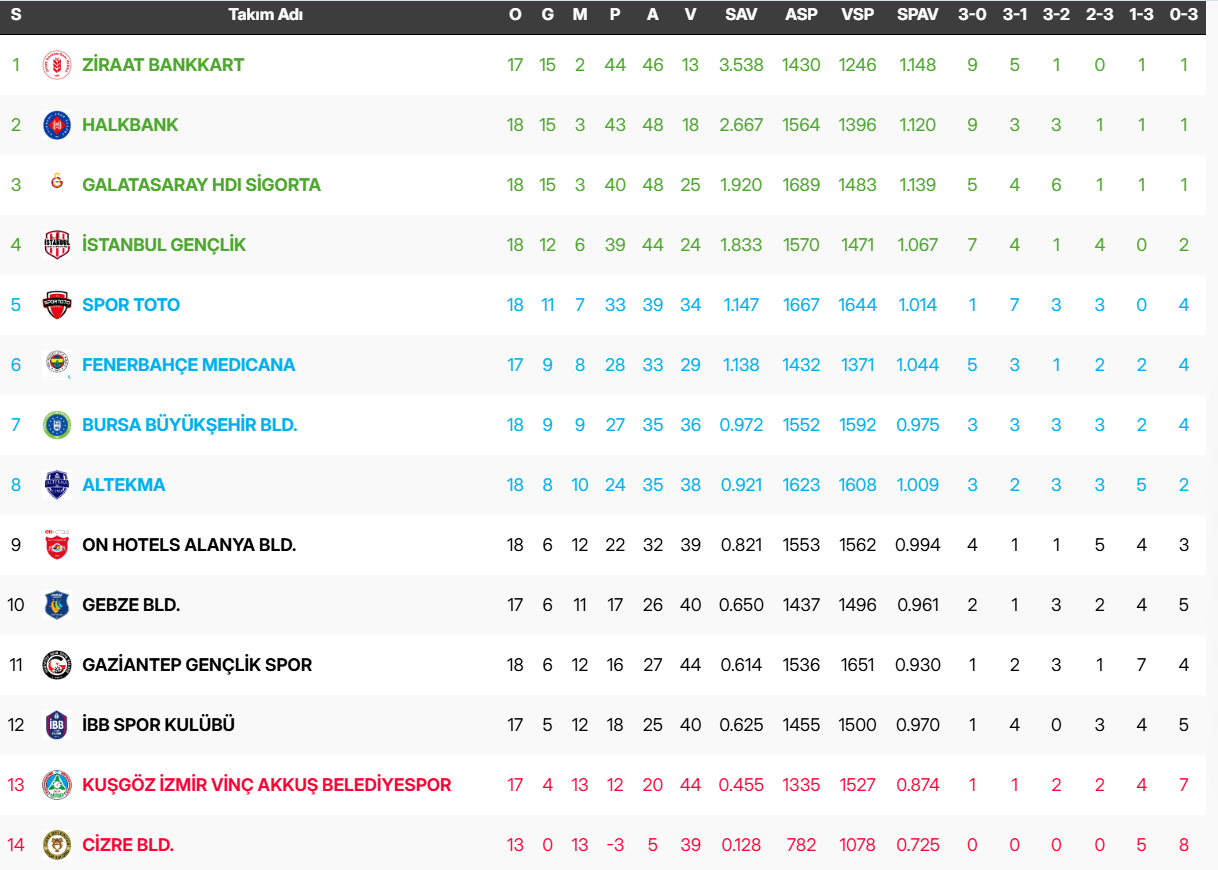Click the SPAV column header

click(918, 15)
